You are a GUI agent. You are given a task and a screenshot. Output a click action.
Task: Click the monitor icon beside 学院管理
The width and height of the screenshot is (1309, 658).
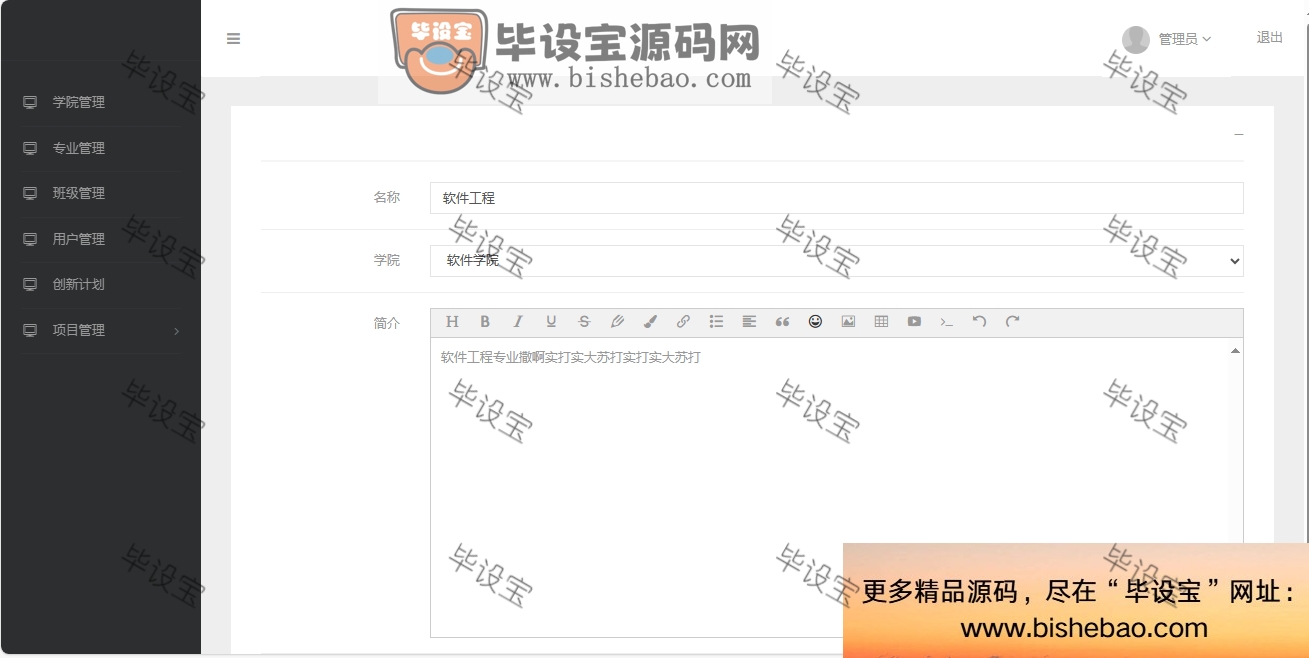coord(30,102)
